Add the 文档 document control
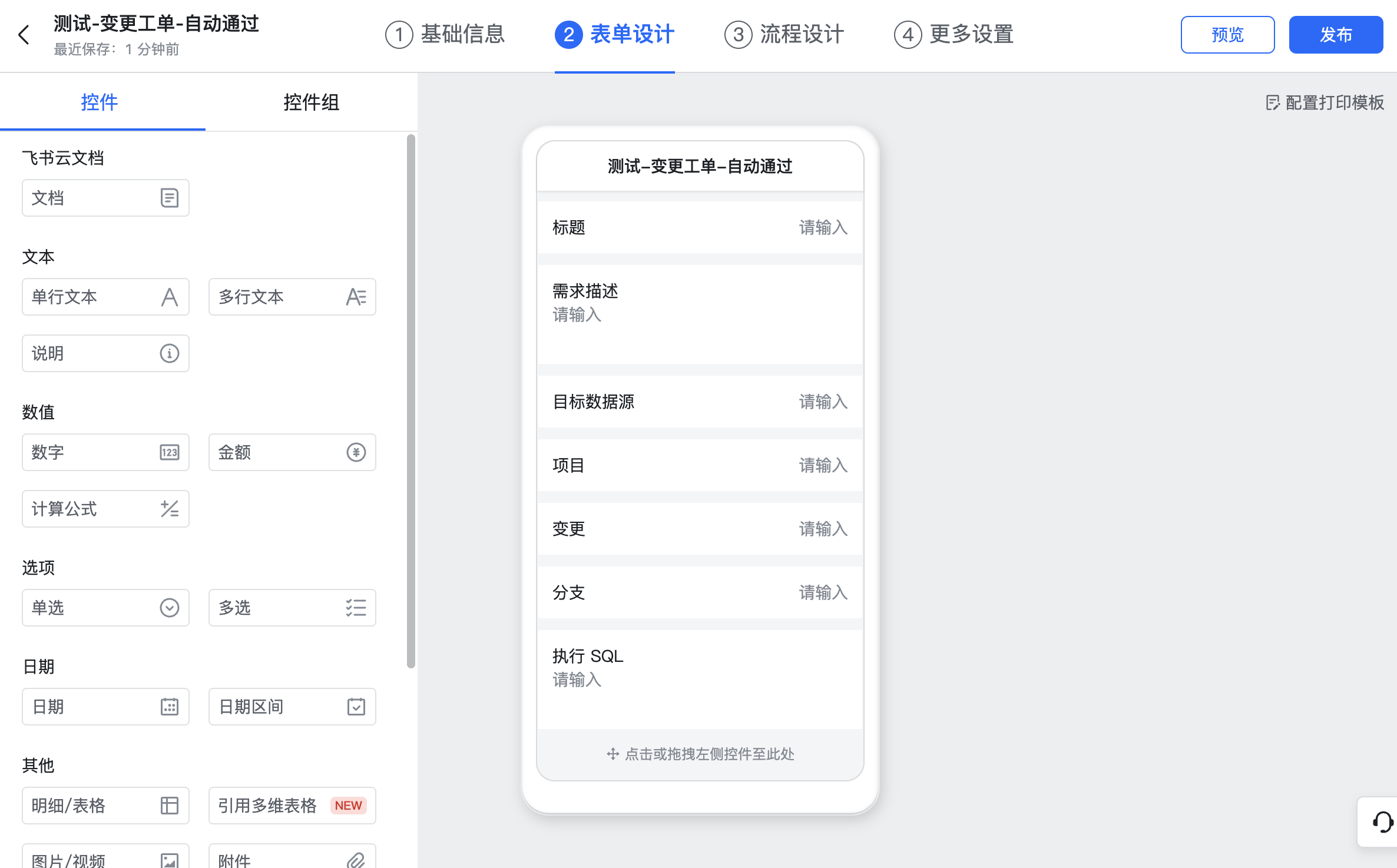 [x=105, y=198]
